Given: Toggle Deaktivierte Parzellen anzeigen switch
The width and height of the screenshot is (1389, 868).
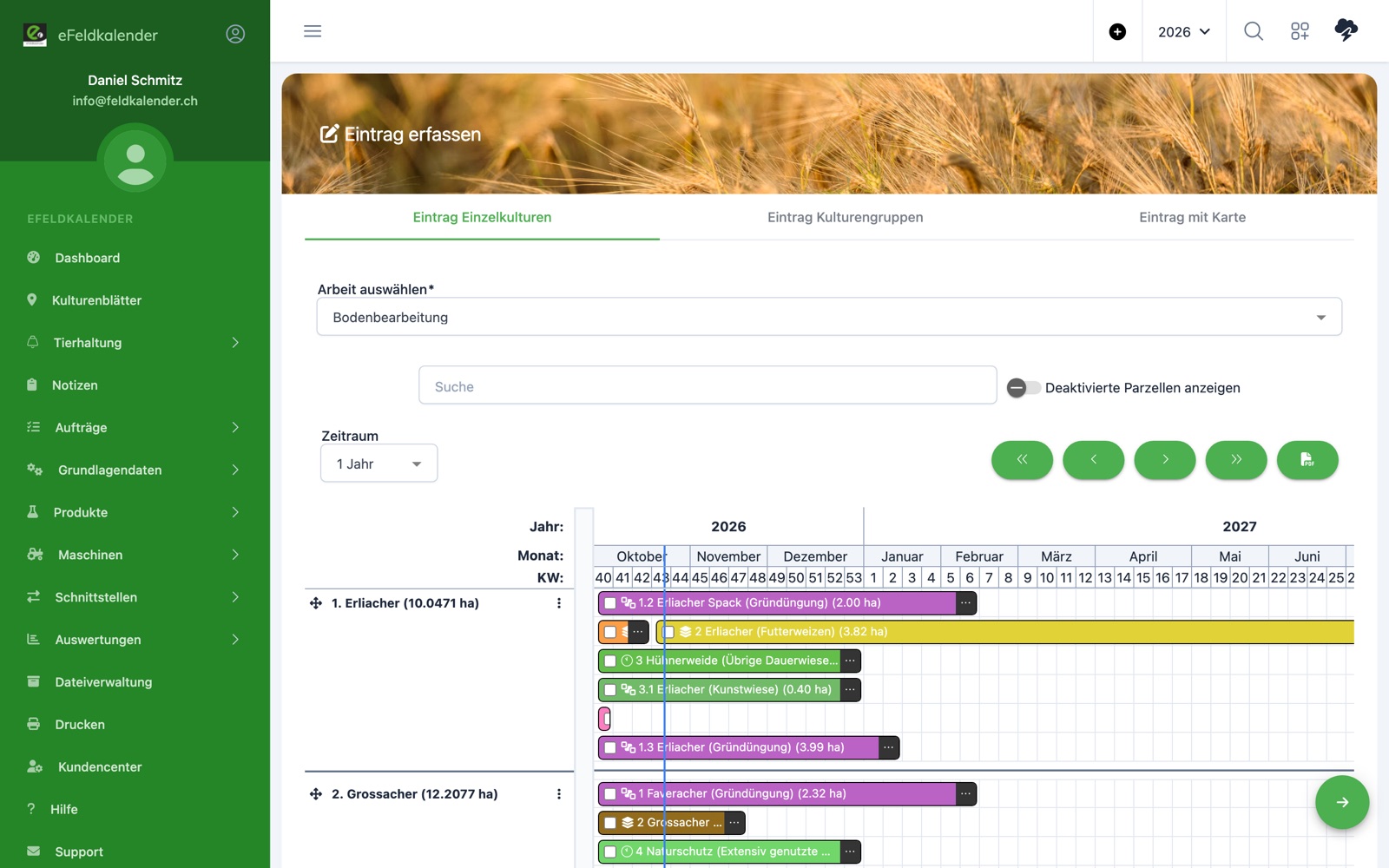Looking at the screenshot, I should click(1024, 388).
